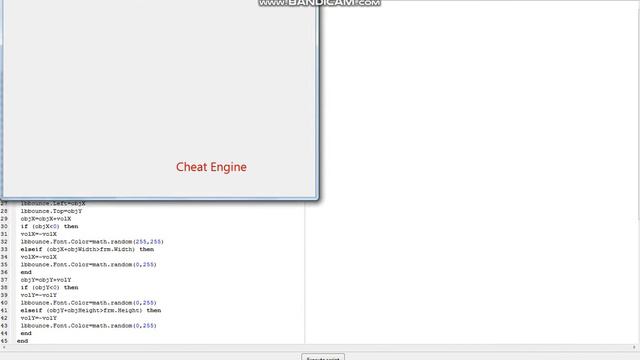Click line 34 volX=-volX statement
This screenshot has height=360, width=640.
point(39,257)
